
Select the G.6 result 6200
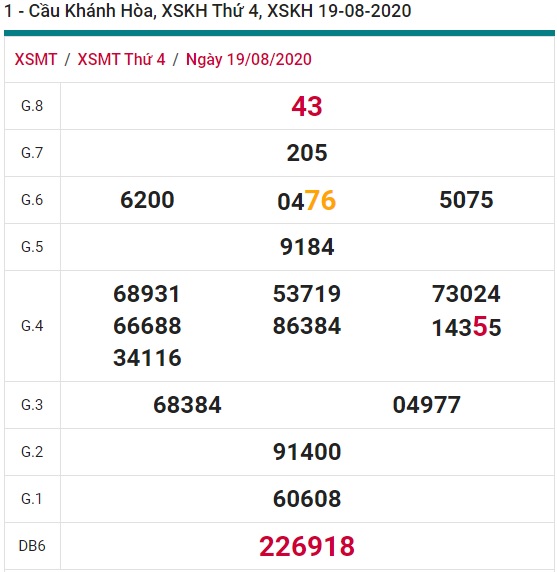click(x=147, y=200)
